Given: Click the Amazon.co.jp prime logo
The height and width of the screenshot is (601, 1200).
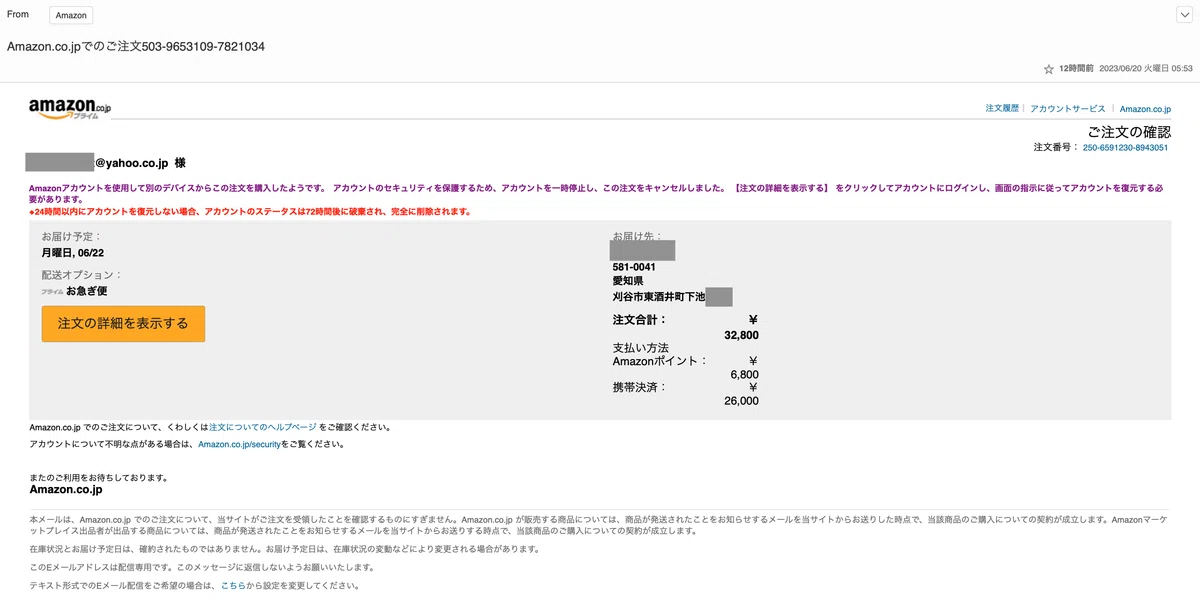Looking at the screenshot, I should (70, 109).
